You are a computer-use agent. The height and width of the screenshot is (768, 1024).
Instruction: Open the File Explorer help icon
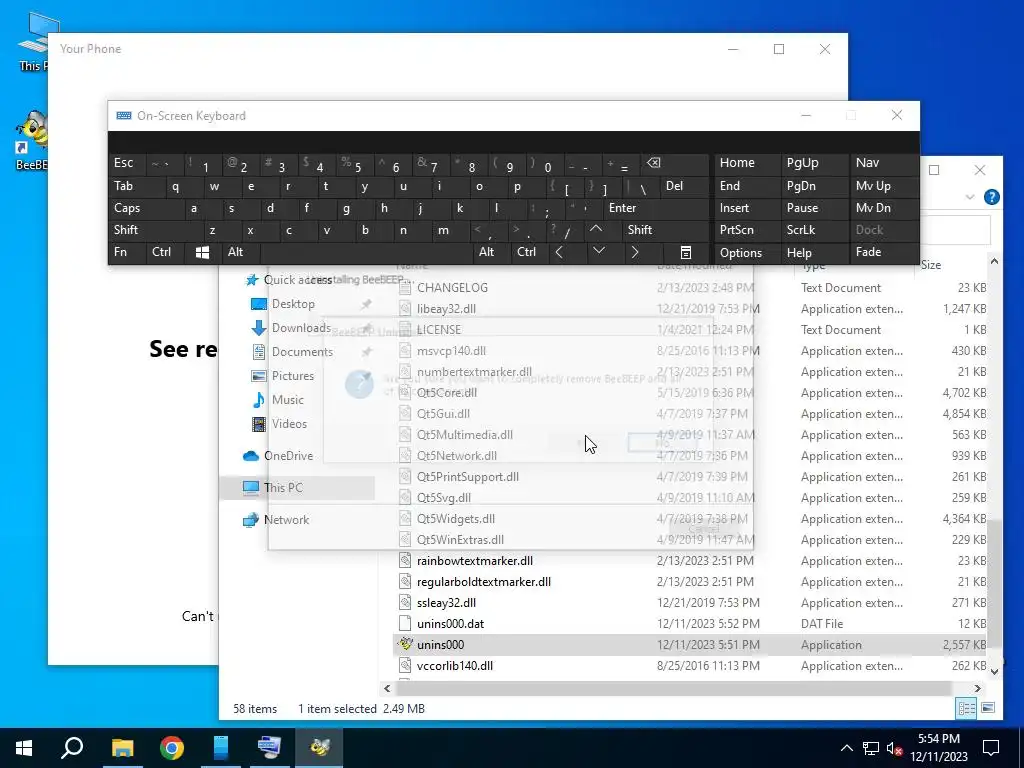tap(991, 197)
